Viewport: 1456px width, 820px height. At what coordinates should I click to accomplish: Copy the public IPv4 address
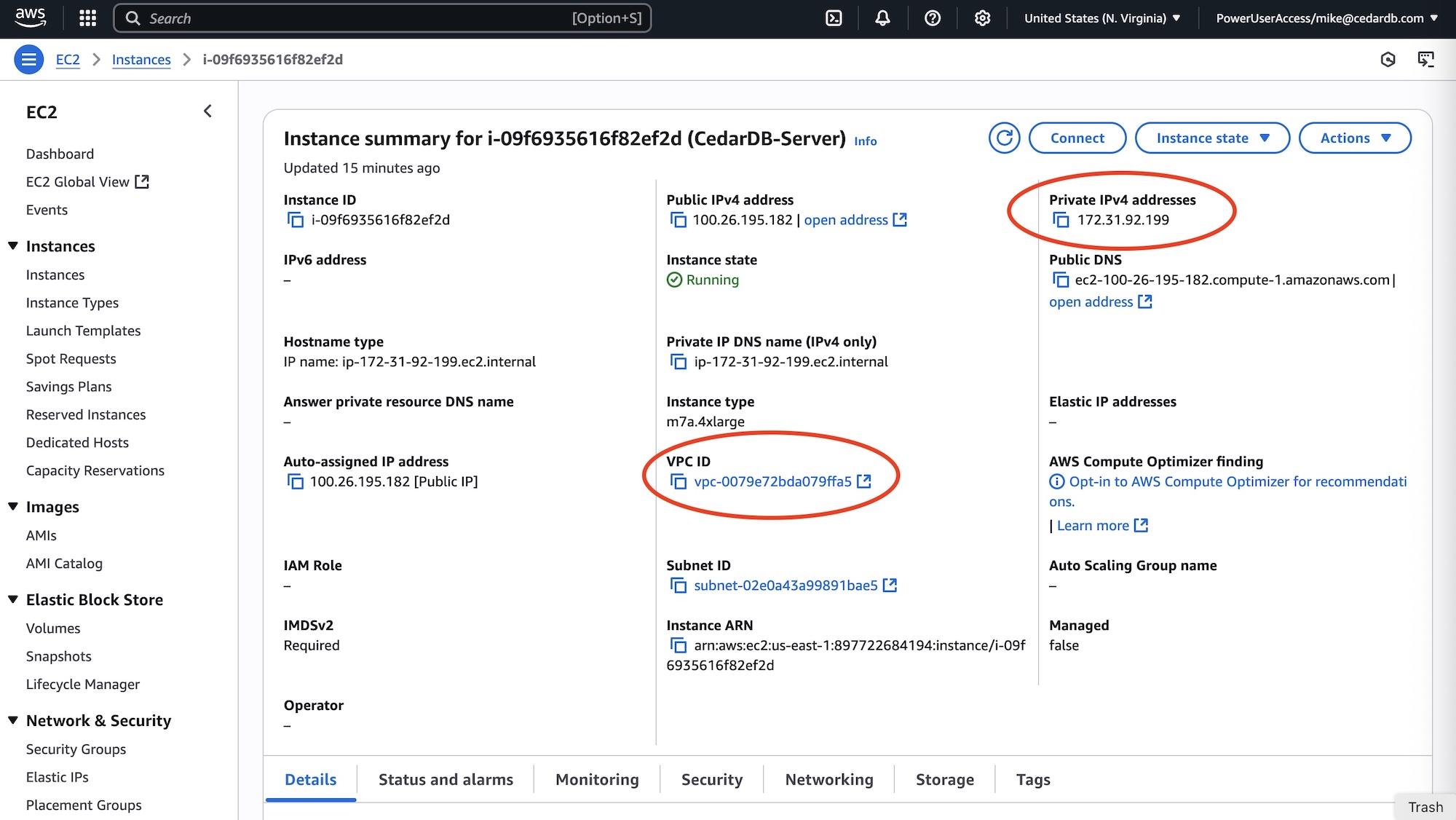[x=678, y=219]
